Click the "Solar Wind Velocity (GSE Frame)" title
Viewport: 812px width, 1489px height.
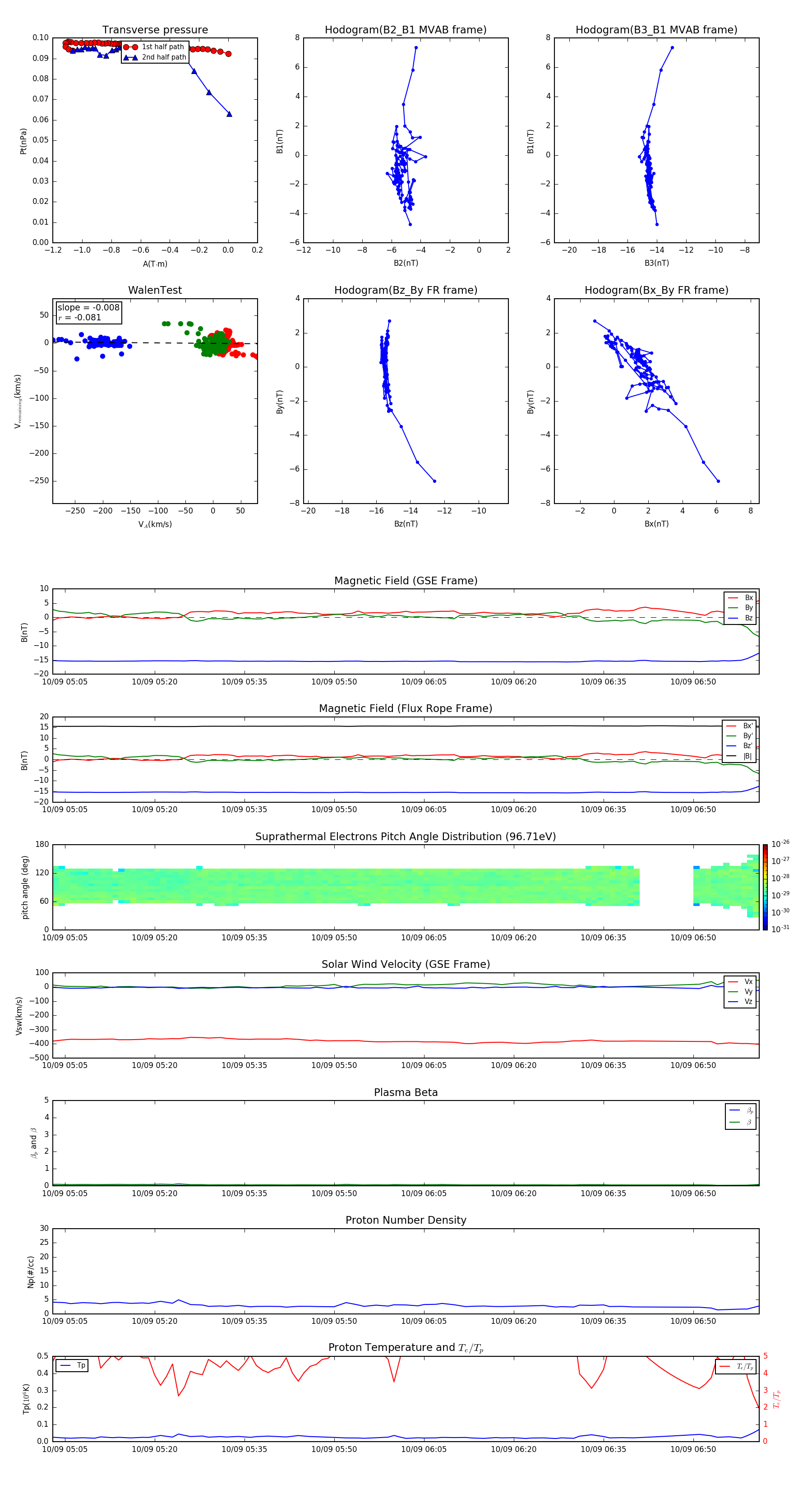406,964
